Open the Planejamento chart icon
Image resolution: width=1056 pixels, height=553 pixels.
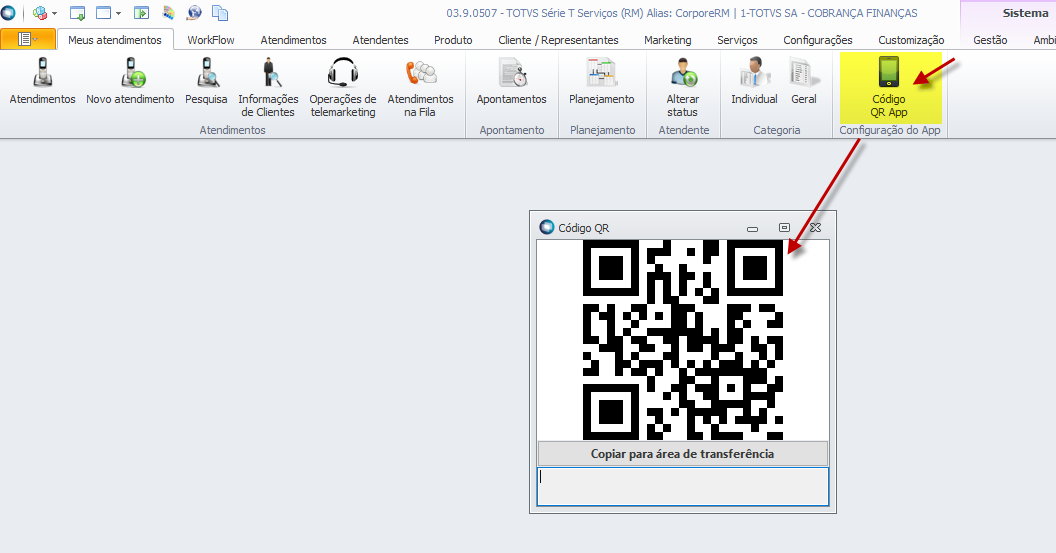coord(602,73)
